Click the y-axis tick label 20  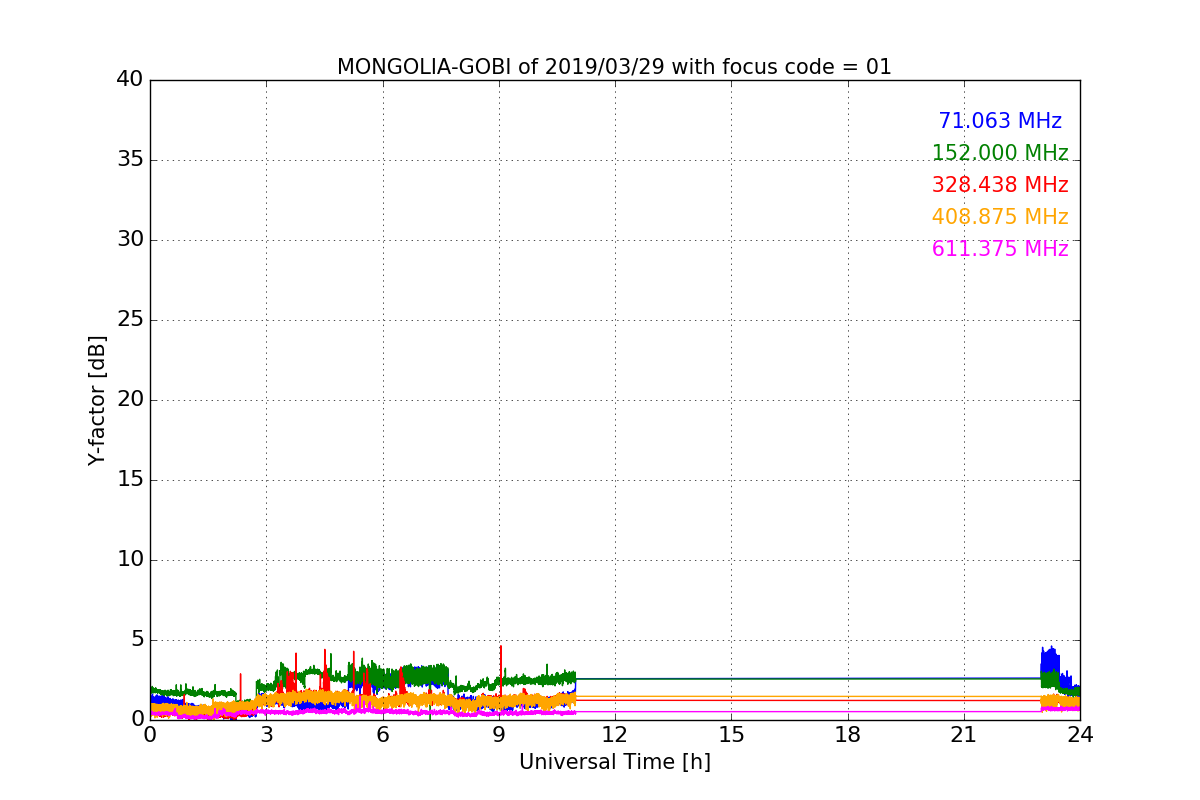point(130,400)
